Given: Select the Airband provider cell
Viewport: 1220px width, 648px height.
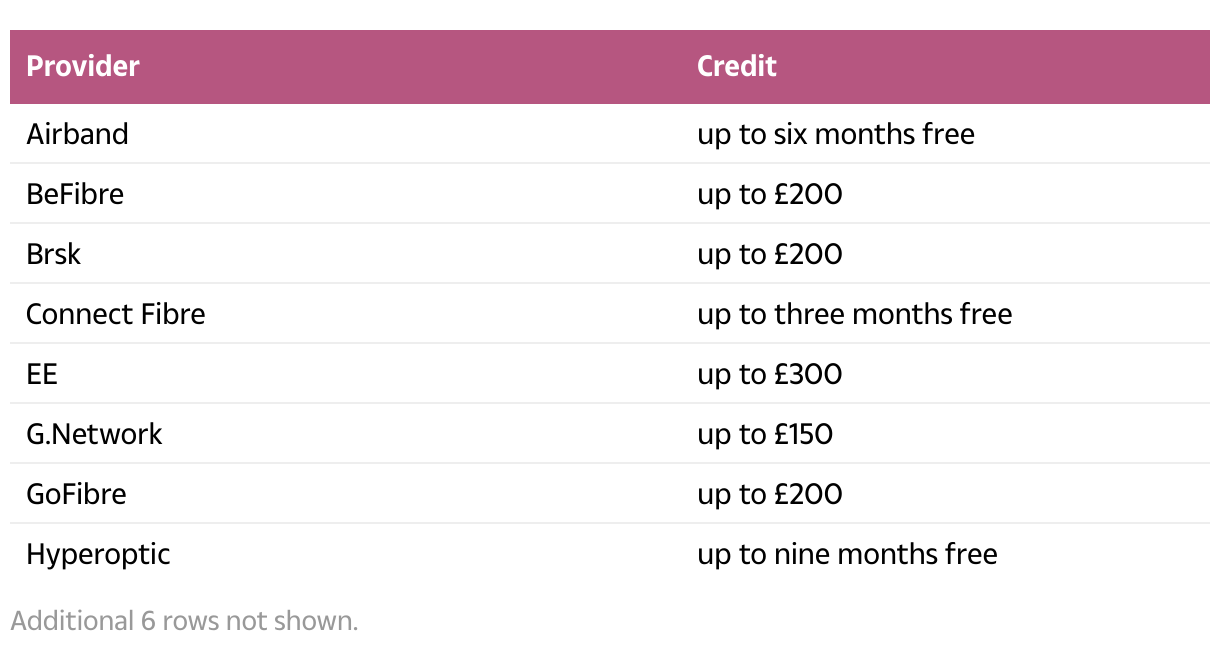Looking at the screenshot, I should coord(78,134).
